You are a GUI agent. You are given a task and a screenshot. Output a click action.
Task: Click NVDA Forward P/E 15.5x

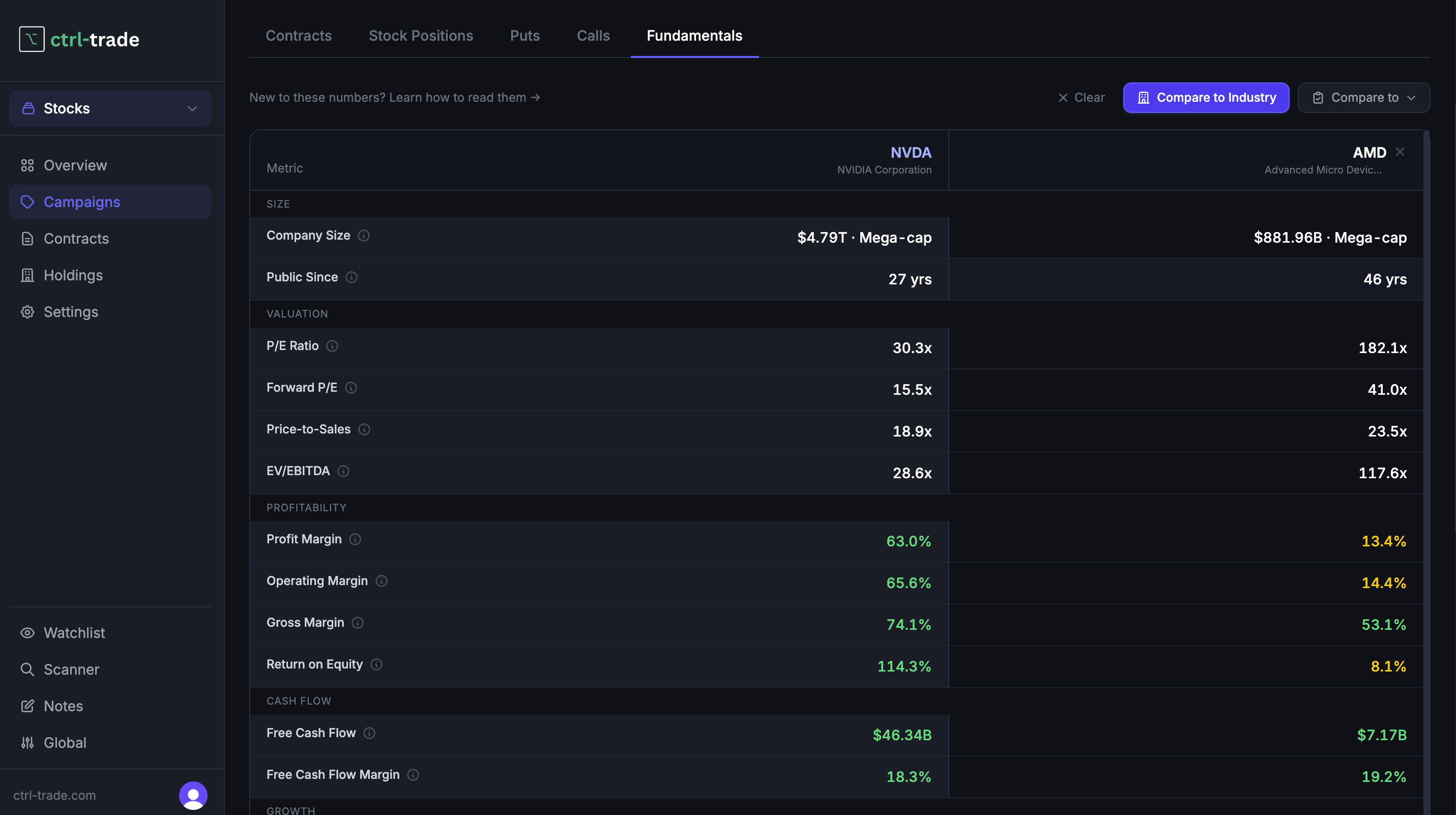pos(912,389)
